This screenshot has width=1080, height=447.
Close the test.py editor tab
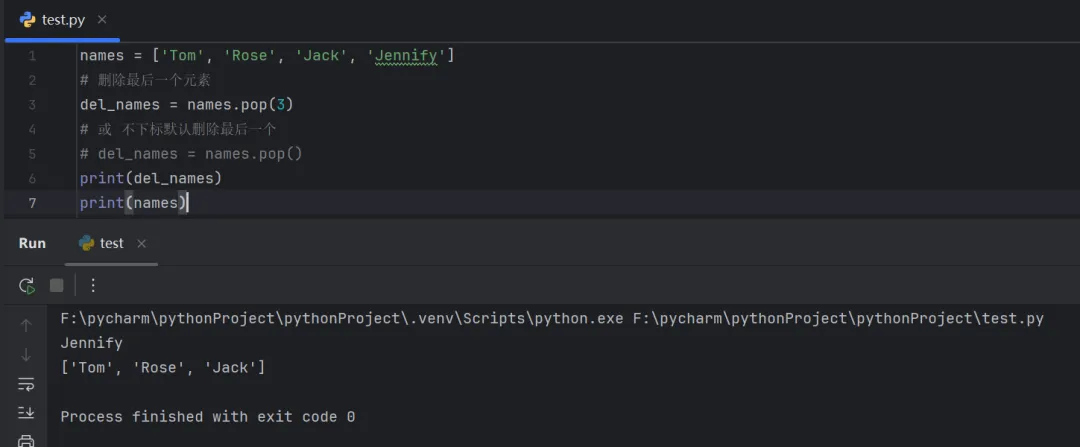coord(102,19)
